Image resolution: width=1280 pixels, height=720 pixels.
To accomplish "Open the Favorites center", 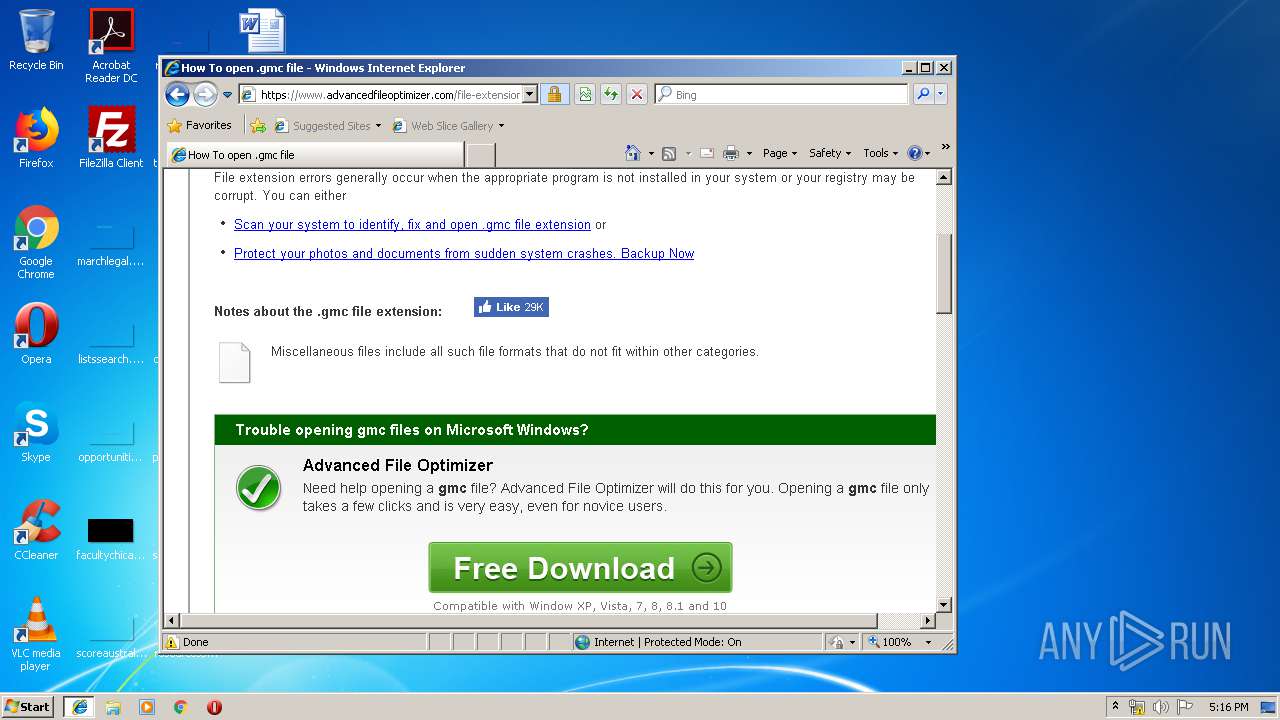I will (x=200, y=125).
